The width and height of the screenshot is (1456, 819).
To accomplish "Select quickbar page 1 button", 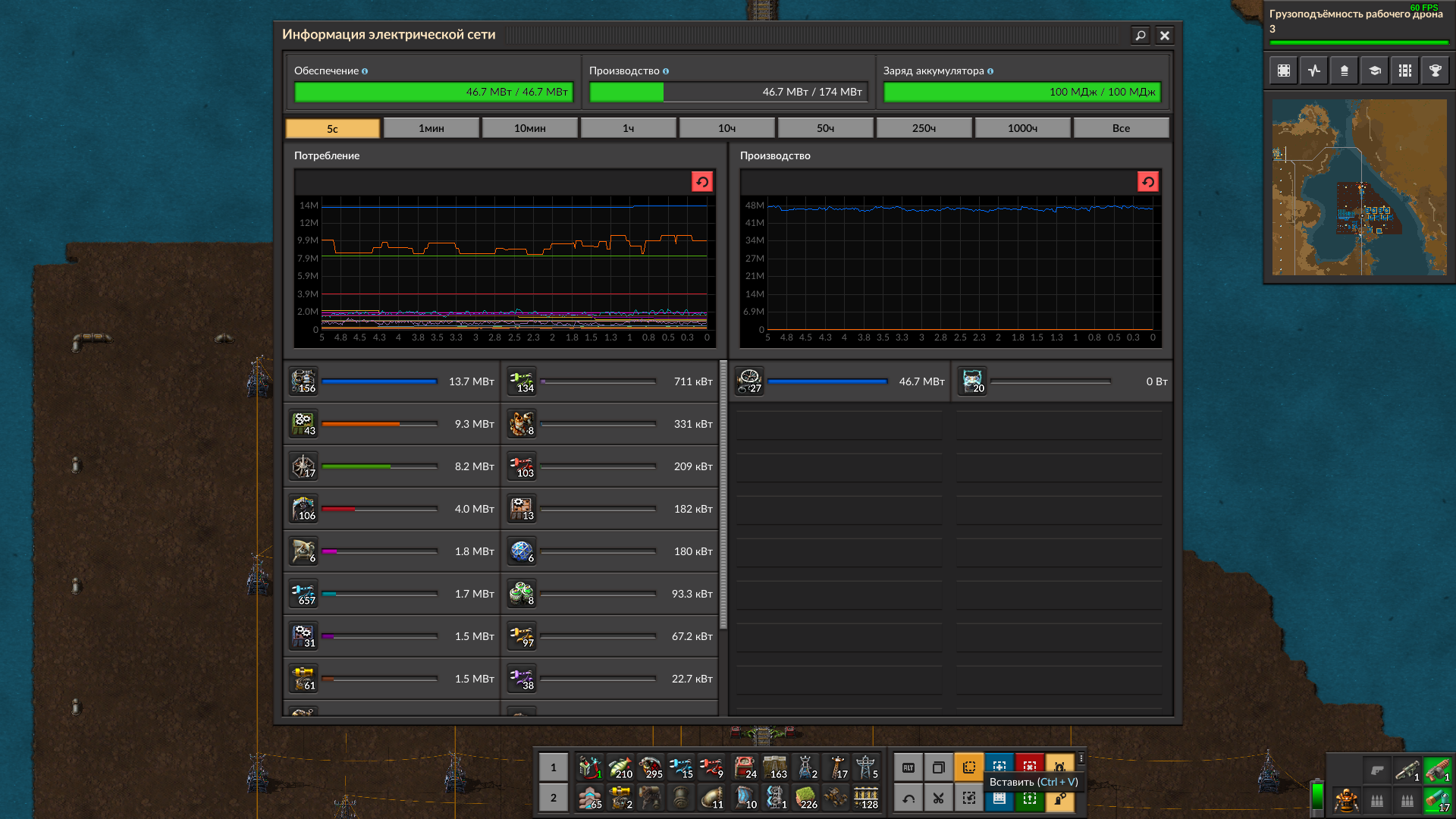I will tap(554, 767).
